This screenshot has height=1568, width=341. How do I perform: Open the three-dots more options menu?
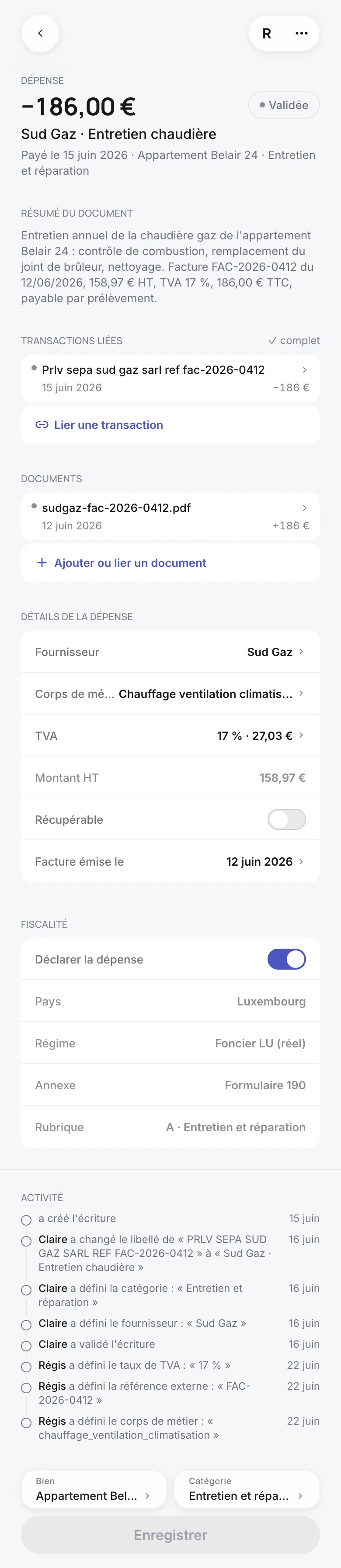[x=301, y=34]
